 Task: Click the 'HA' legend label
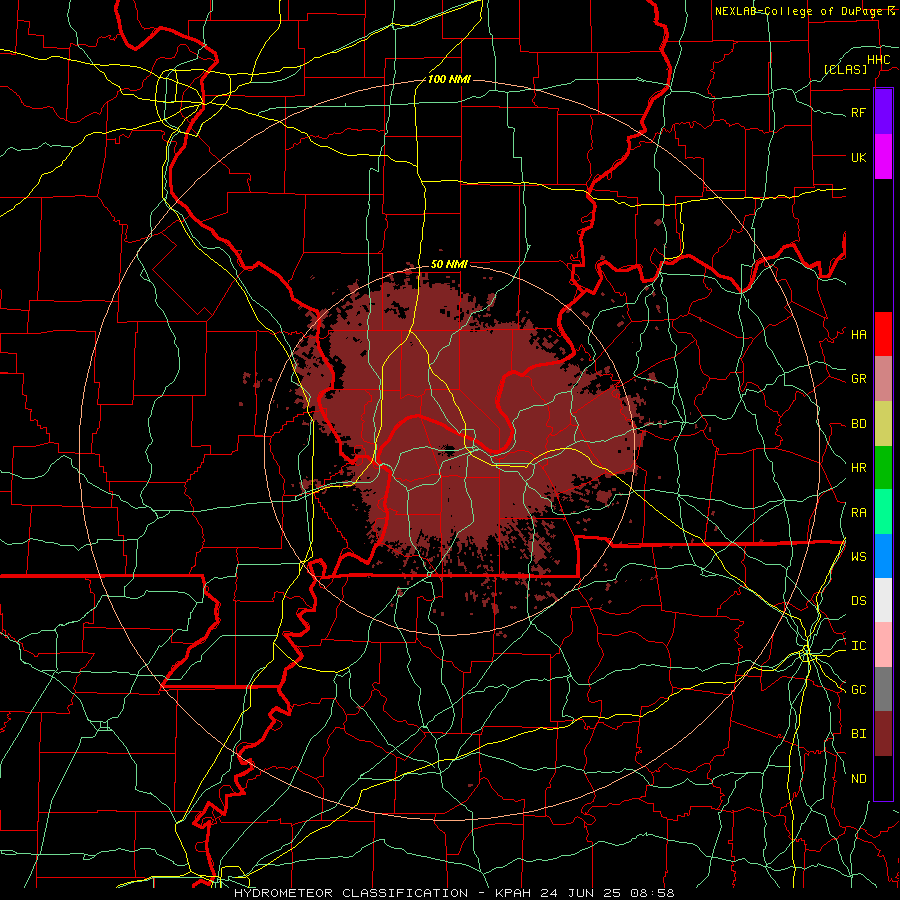(859, 335)
